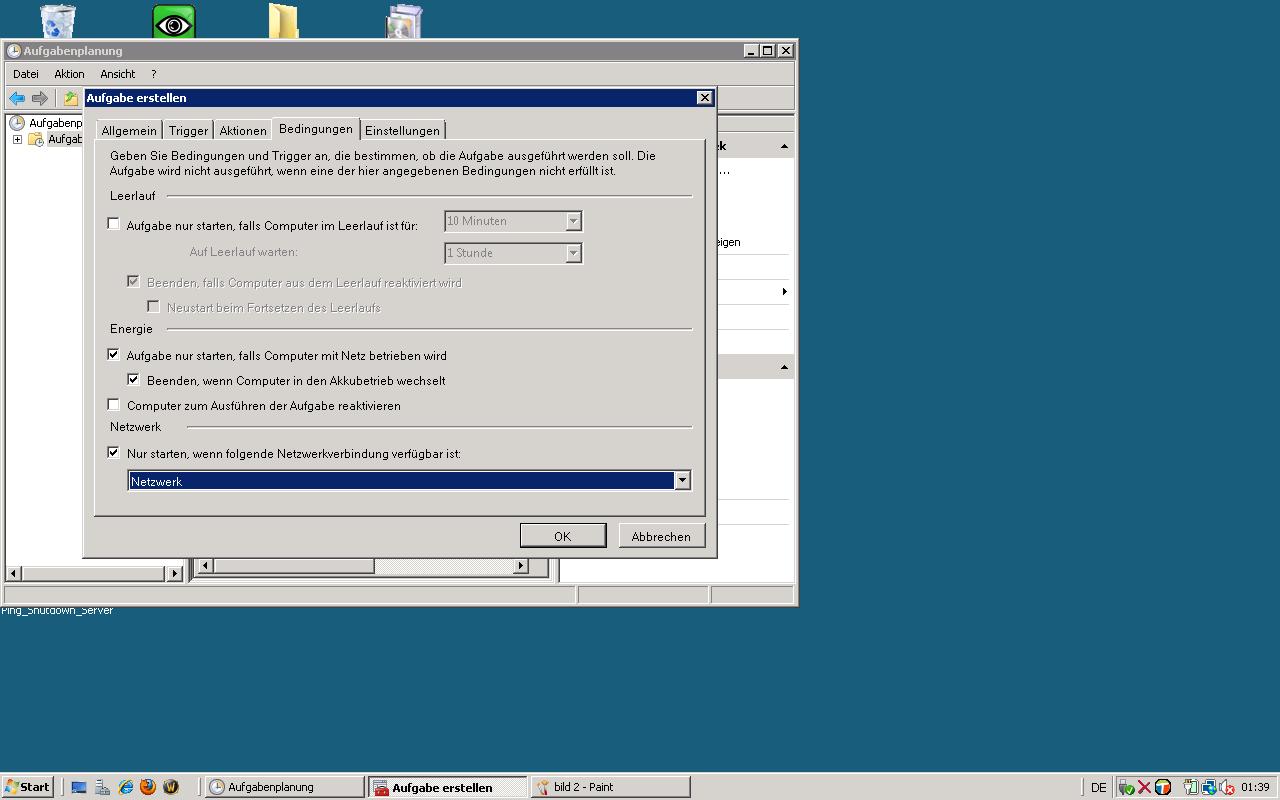The image size is (1280, 800).
Task: Toggle 'Nur starten, wenn folgende Netzwerkverbindung verfügbar ist'
Action: pos(114,452)
